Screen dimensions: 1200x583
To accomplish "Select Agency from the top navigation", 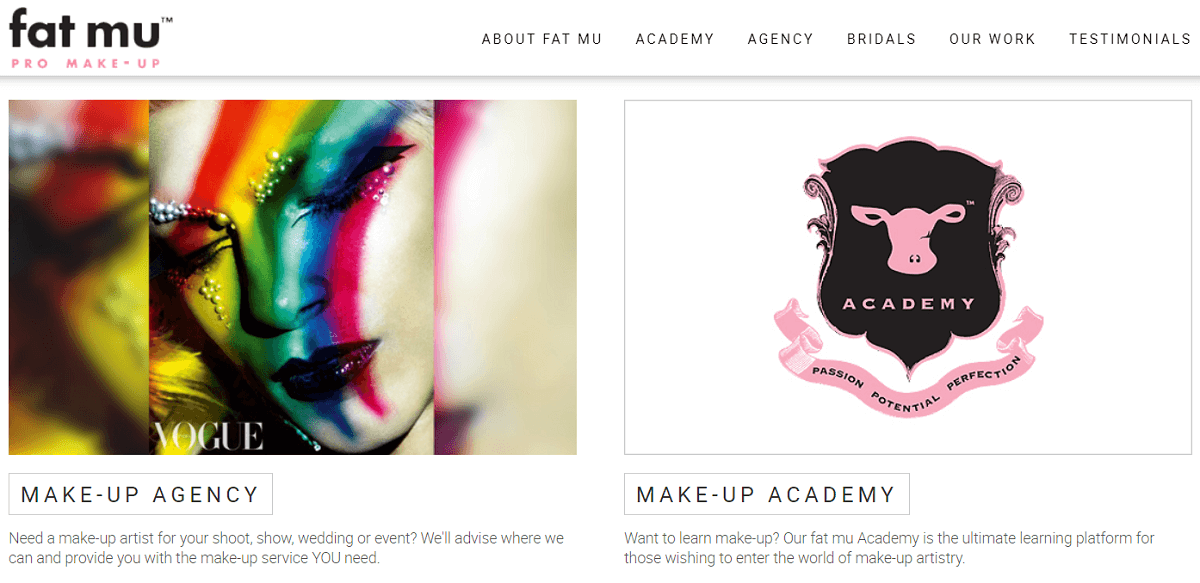I will click(781, 39).
